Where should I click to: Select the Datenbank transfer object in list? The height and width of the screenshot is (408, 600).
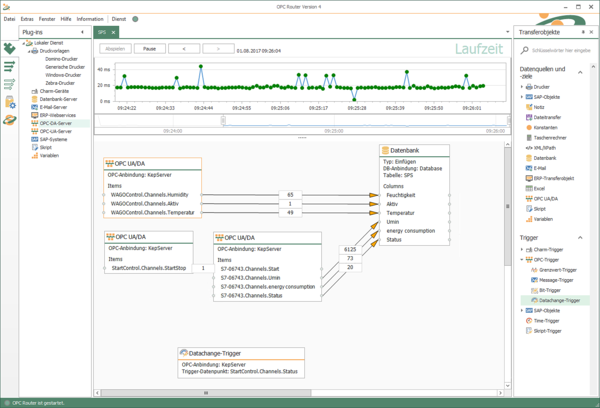(x=541, y=158)
